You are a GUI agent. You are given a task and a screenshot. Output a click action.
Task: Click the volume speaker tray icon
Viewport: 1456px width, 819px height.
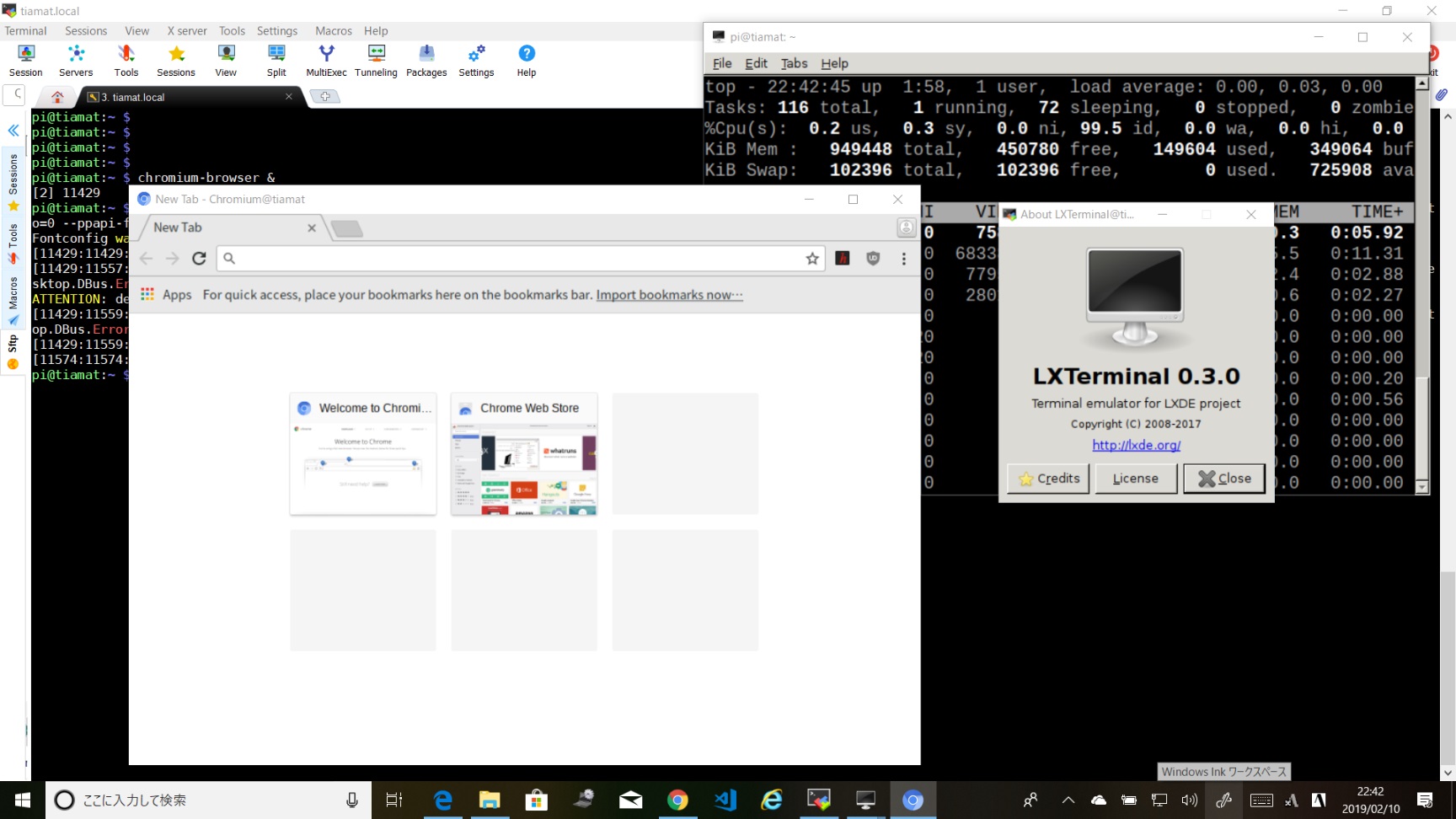[1189, 800]
